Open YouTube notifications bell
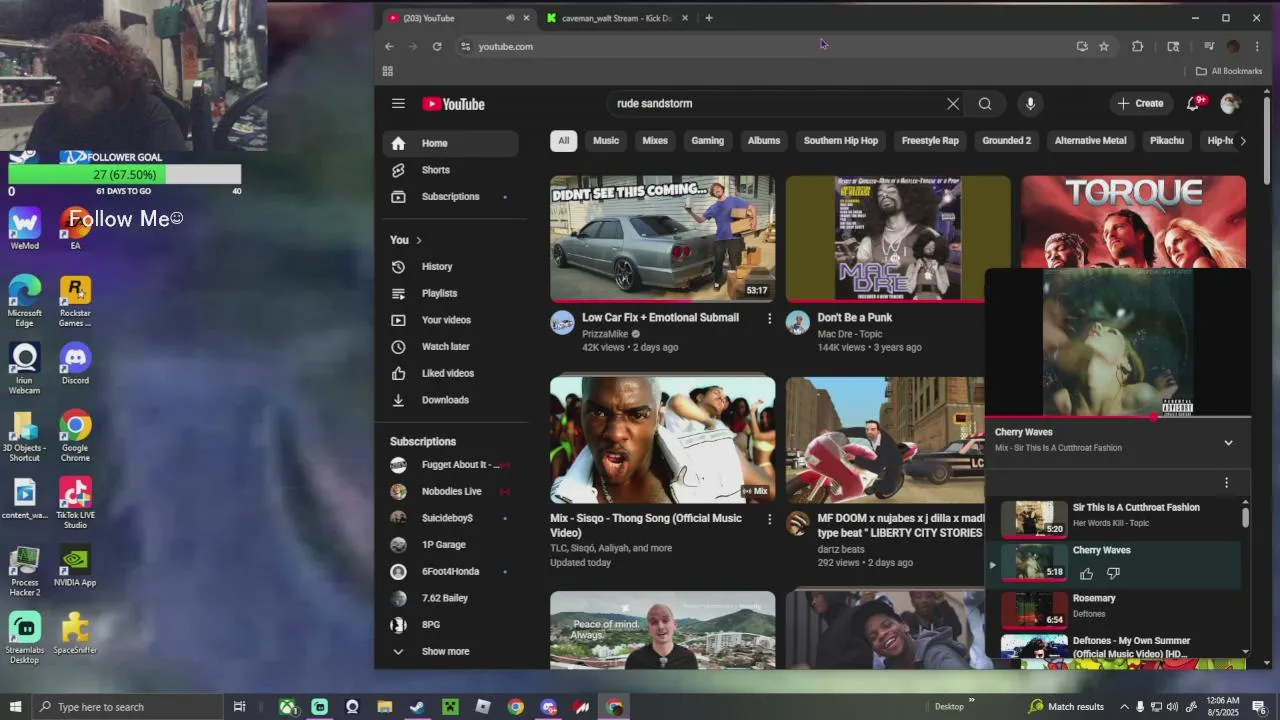This screenshot has height=720, width=1280. [1193, 103]
